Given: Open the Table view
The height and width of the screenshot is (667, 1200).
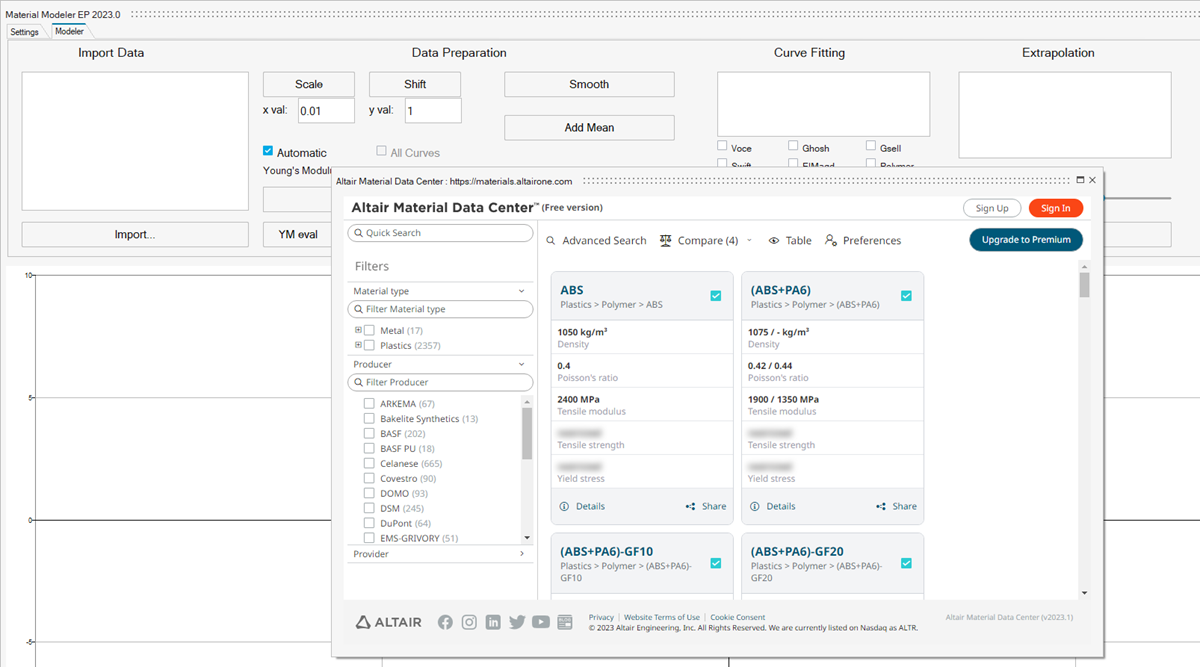Looking at the screenshot, I should point(790,241).
